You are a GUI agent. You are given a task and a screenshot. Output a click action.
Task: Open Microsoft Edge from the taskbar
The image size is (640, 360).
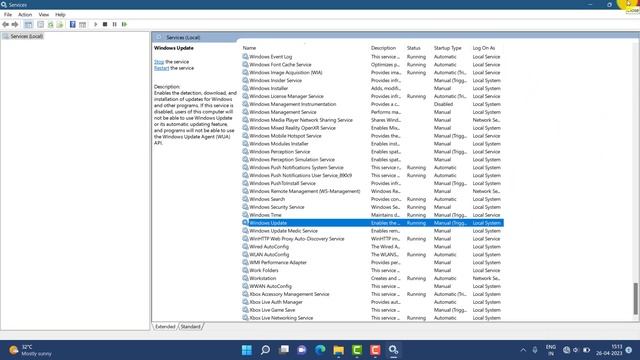[320, 350]
